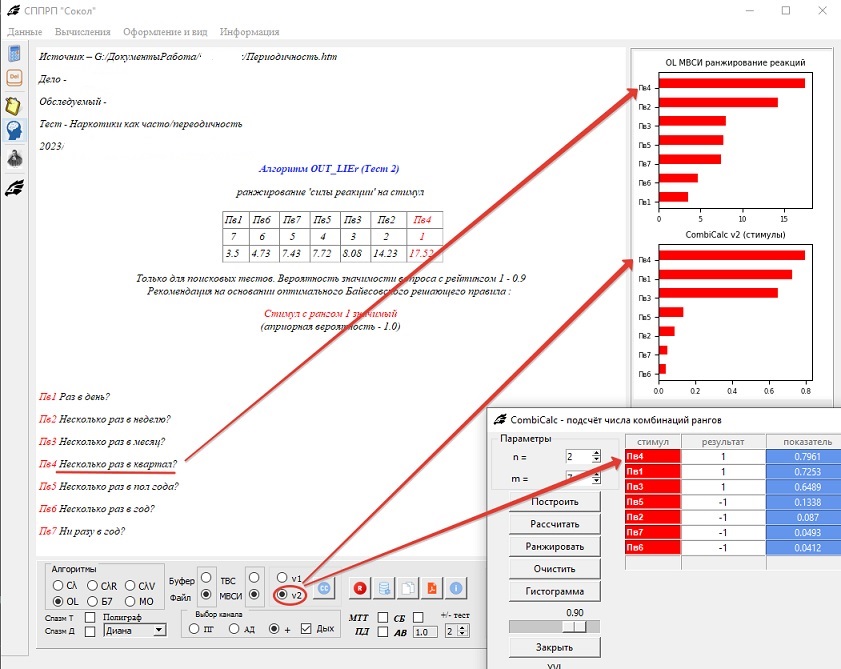Click the copy pages icon in the toolbar
841x669 pixels.
[408, 589]
